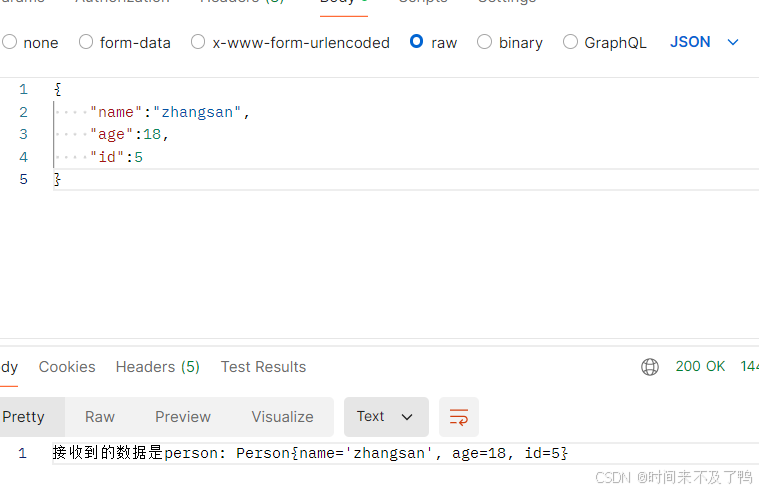This screenshot has height=491, width=759.
Task: Switch to the Cookies response tab
Action: point(67,367)
